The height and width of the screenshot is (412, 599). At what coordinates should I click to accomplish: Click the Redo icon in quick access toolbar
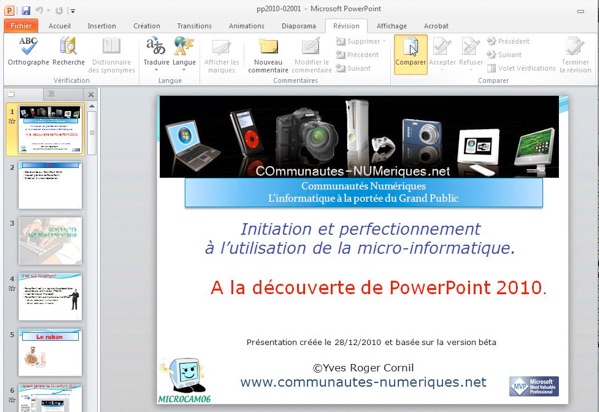(59, 10)
